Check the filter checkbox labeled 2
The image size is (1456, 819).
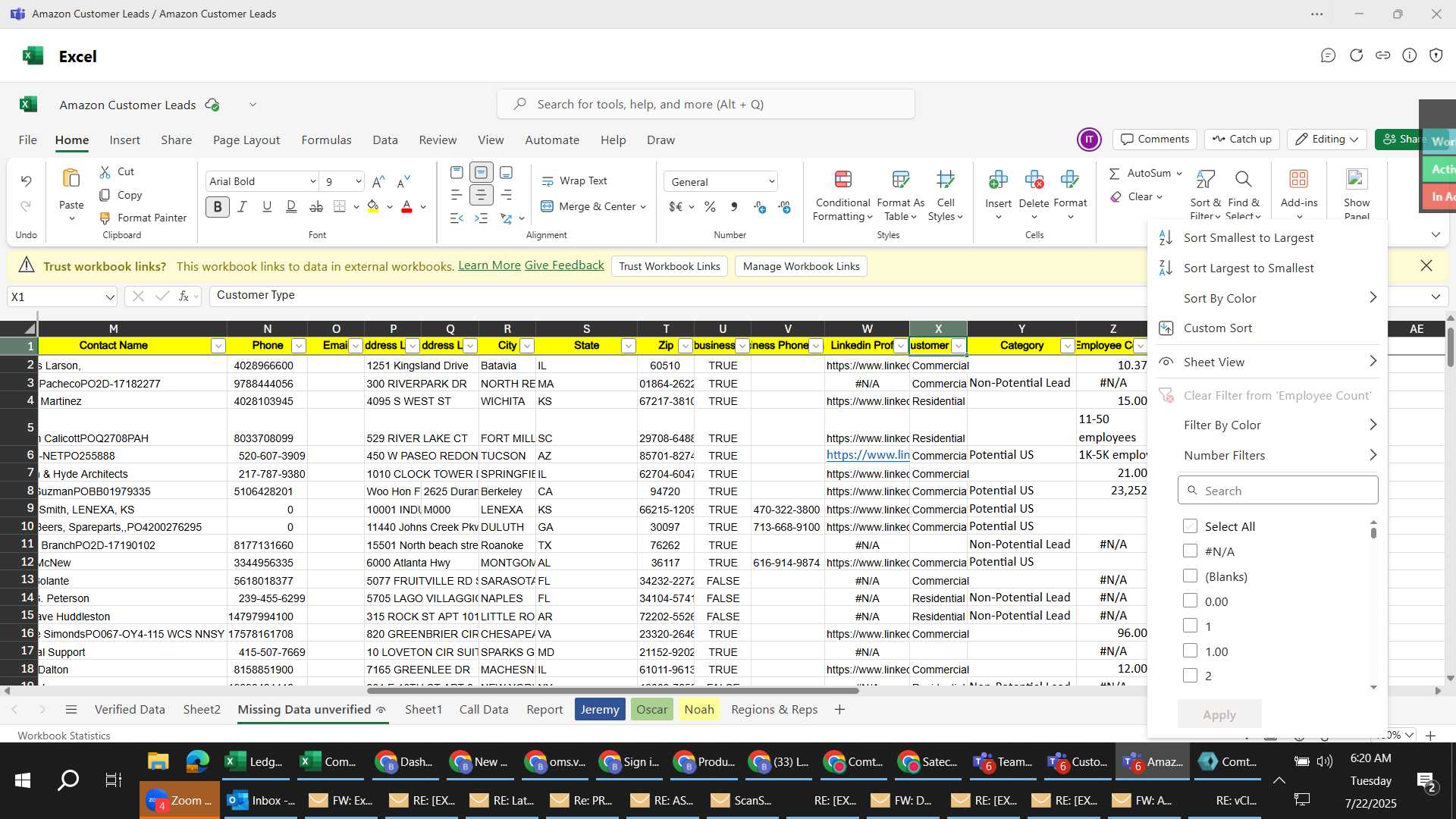click(x=1190, y=676)
